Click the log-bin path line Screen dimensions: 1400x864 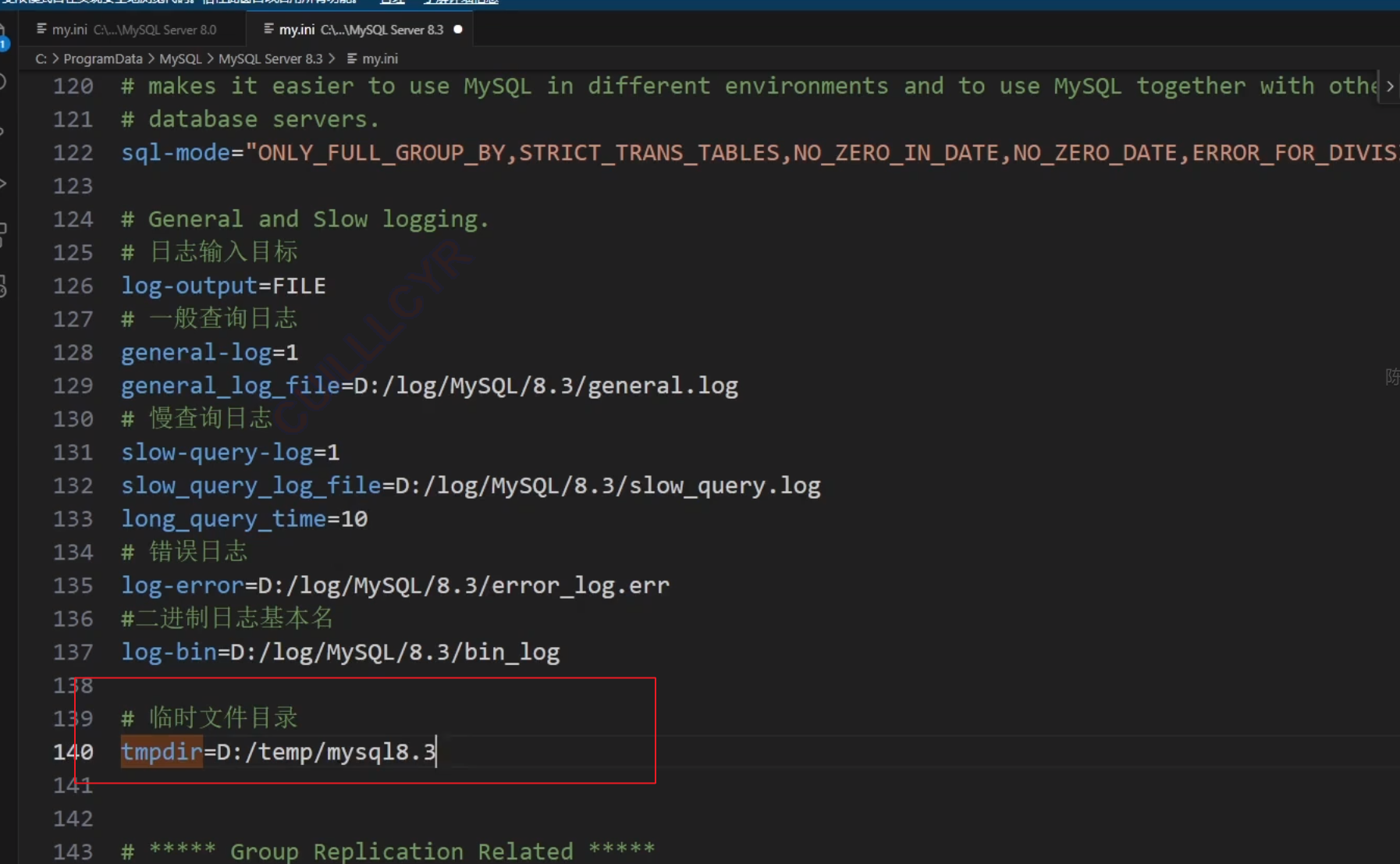tap(340, 652)
